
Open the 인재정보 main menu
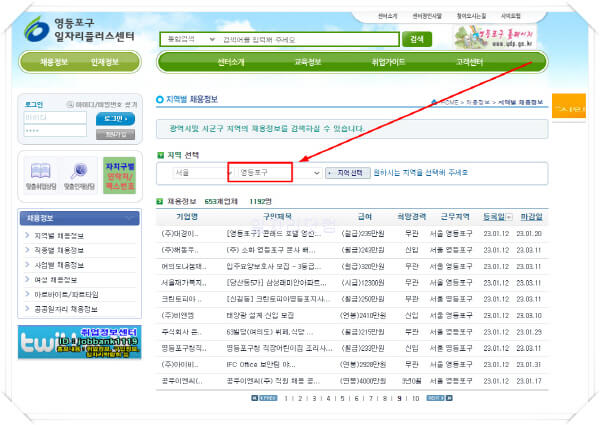tap(104, 62)
